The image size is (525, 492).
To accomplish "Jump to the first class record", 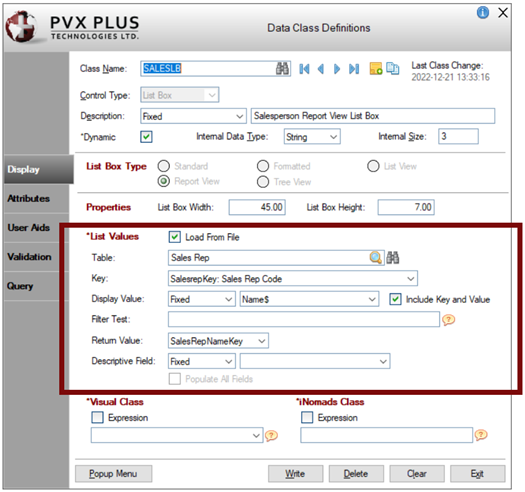I will [x=304, y=69].
